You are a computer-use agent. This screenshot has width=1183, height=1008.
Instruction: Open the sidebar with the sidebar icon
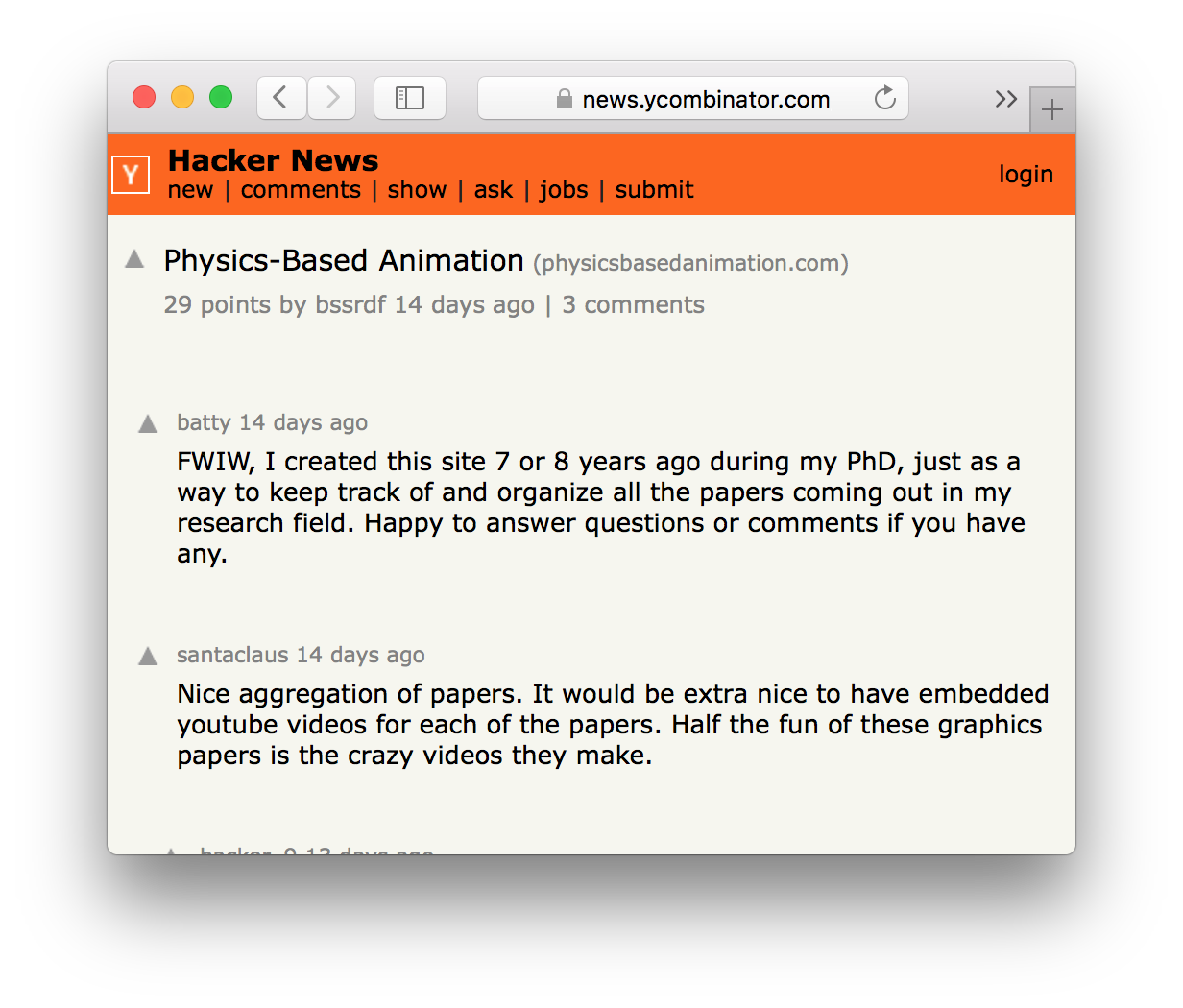410,97
